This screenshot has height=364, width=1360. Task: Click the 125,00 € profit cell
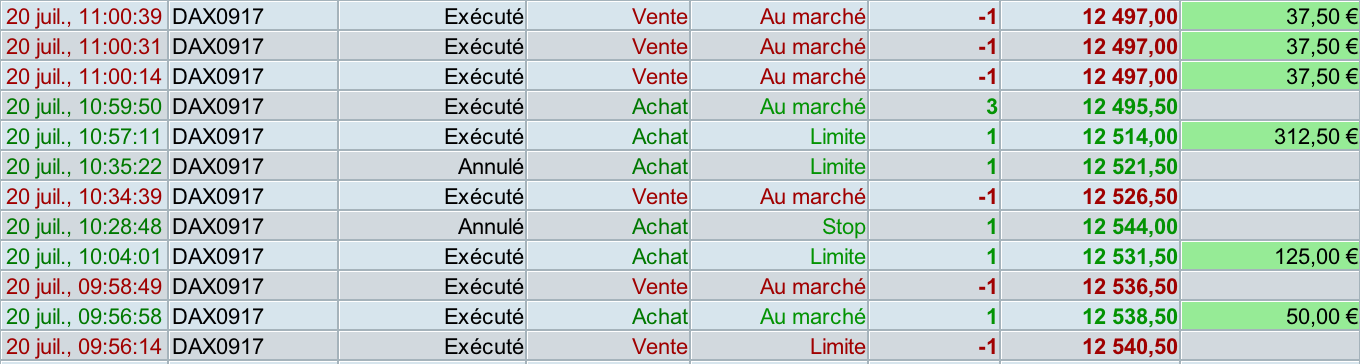1270,256
